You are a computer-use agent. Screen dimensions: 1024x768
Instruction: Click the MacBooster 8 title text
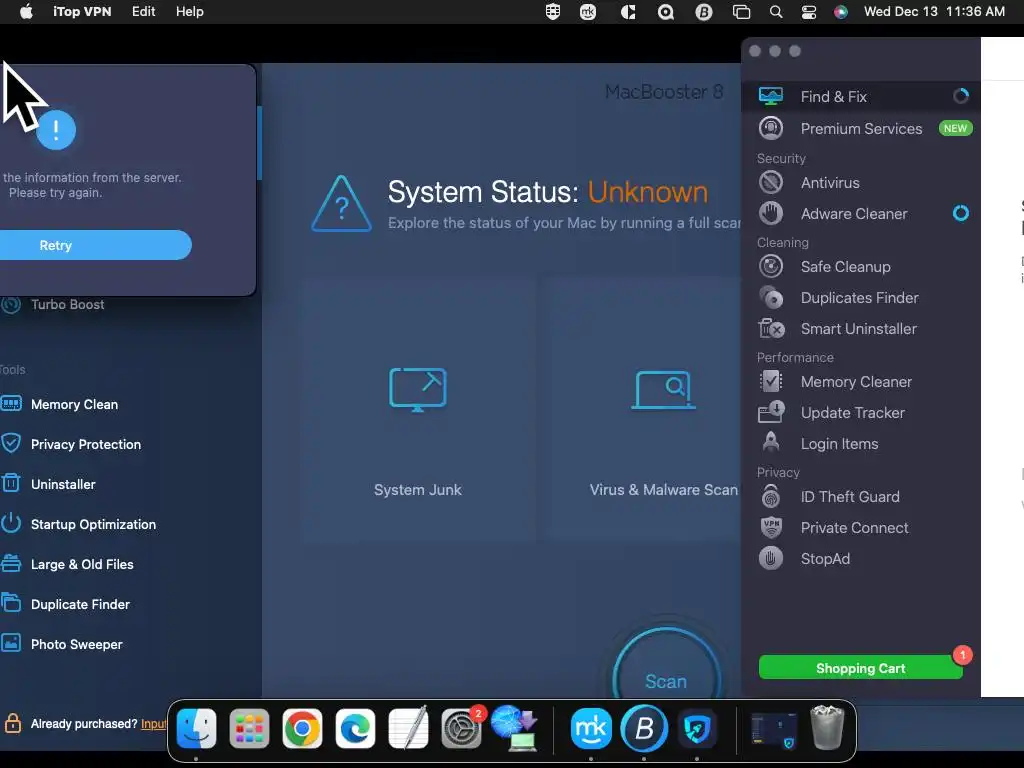pyautogui.click(x=664, y=92)
